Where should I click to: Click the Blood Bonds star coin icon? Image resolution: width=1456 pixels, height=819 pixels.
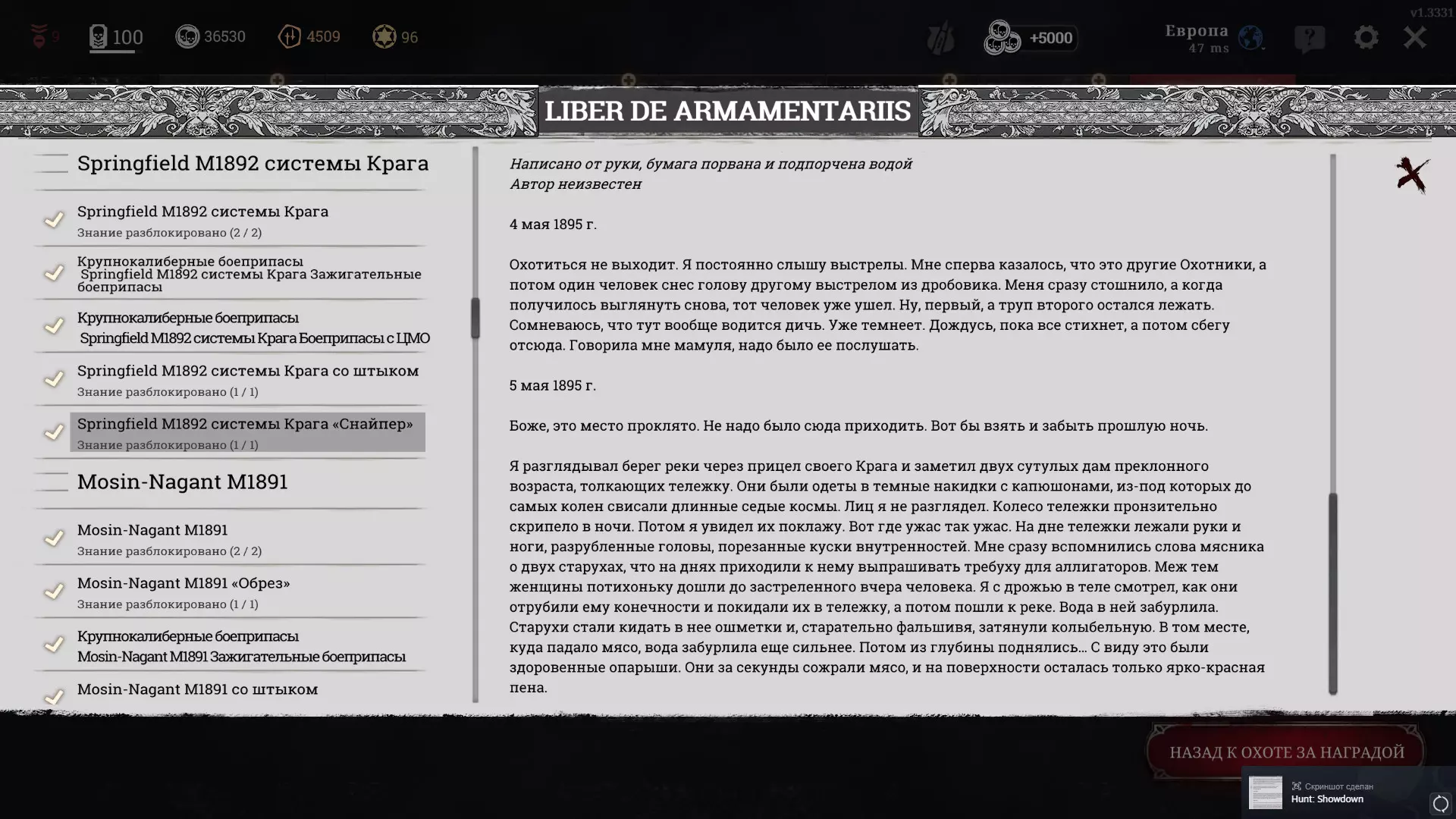384,36
